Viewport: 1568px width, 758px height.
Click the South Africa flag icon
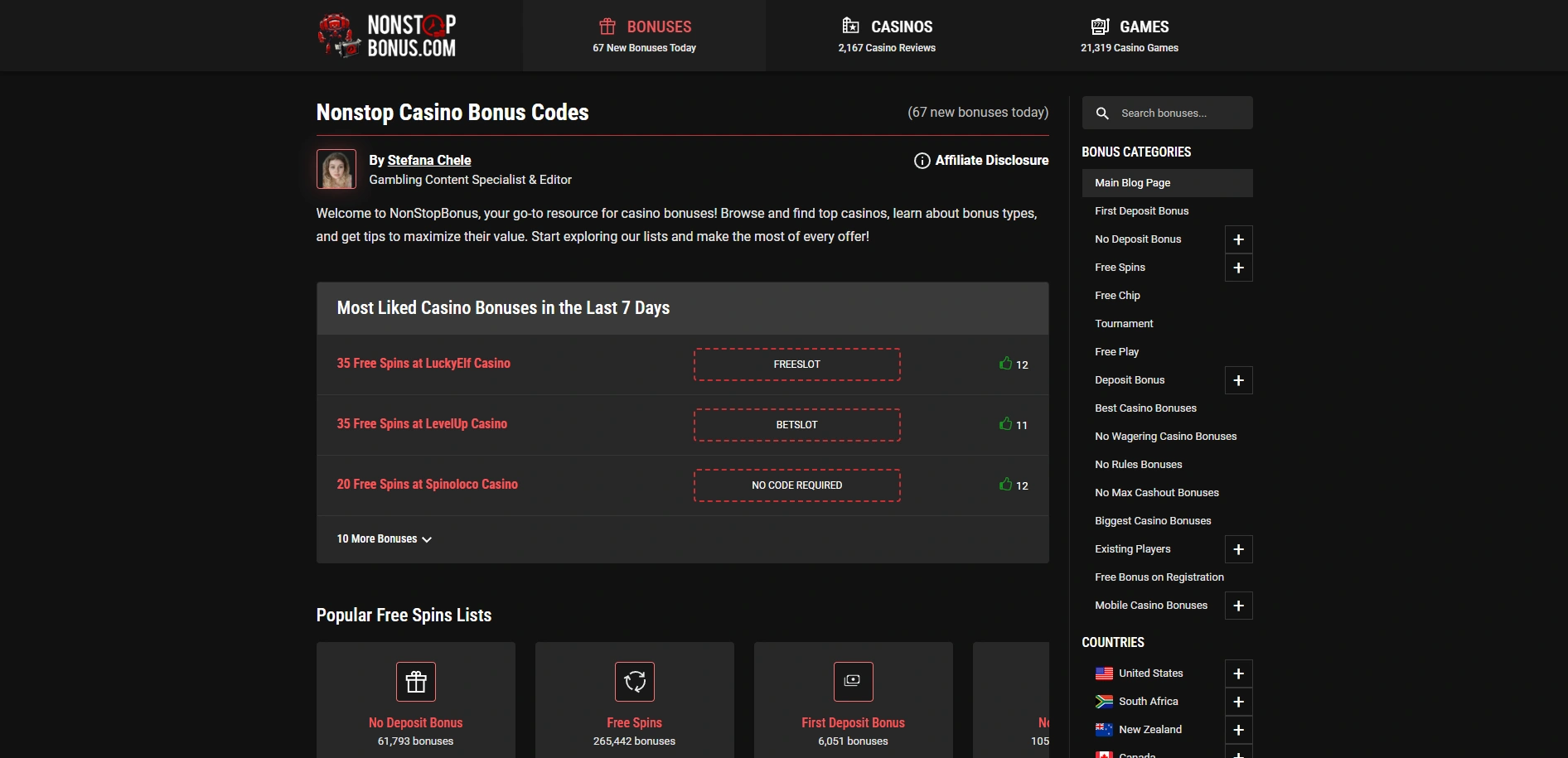[x=1104, y=702]
